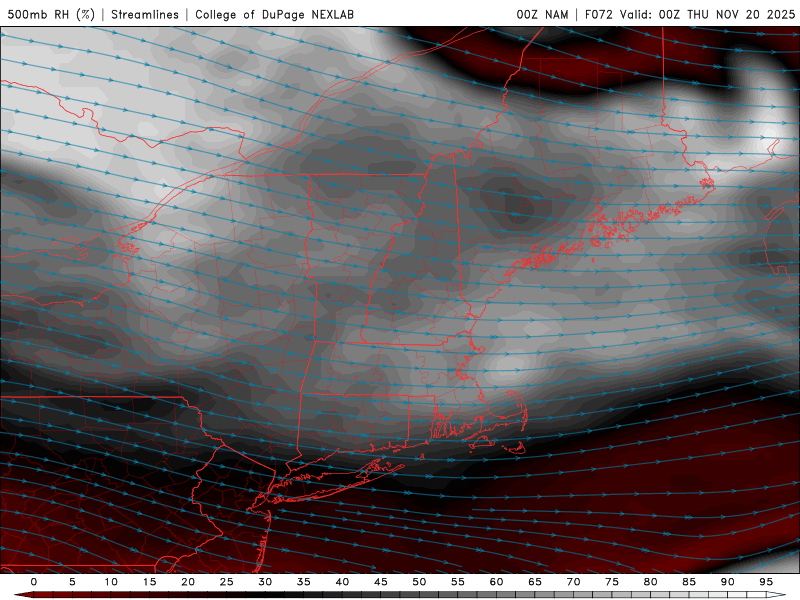This screenshot has width=800, height=600.
Task: Click the '65' colorbar label
Action: click(535, 582)
